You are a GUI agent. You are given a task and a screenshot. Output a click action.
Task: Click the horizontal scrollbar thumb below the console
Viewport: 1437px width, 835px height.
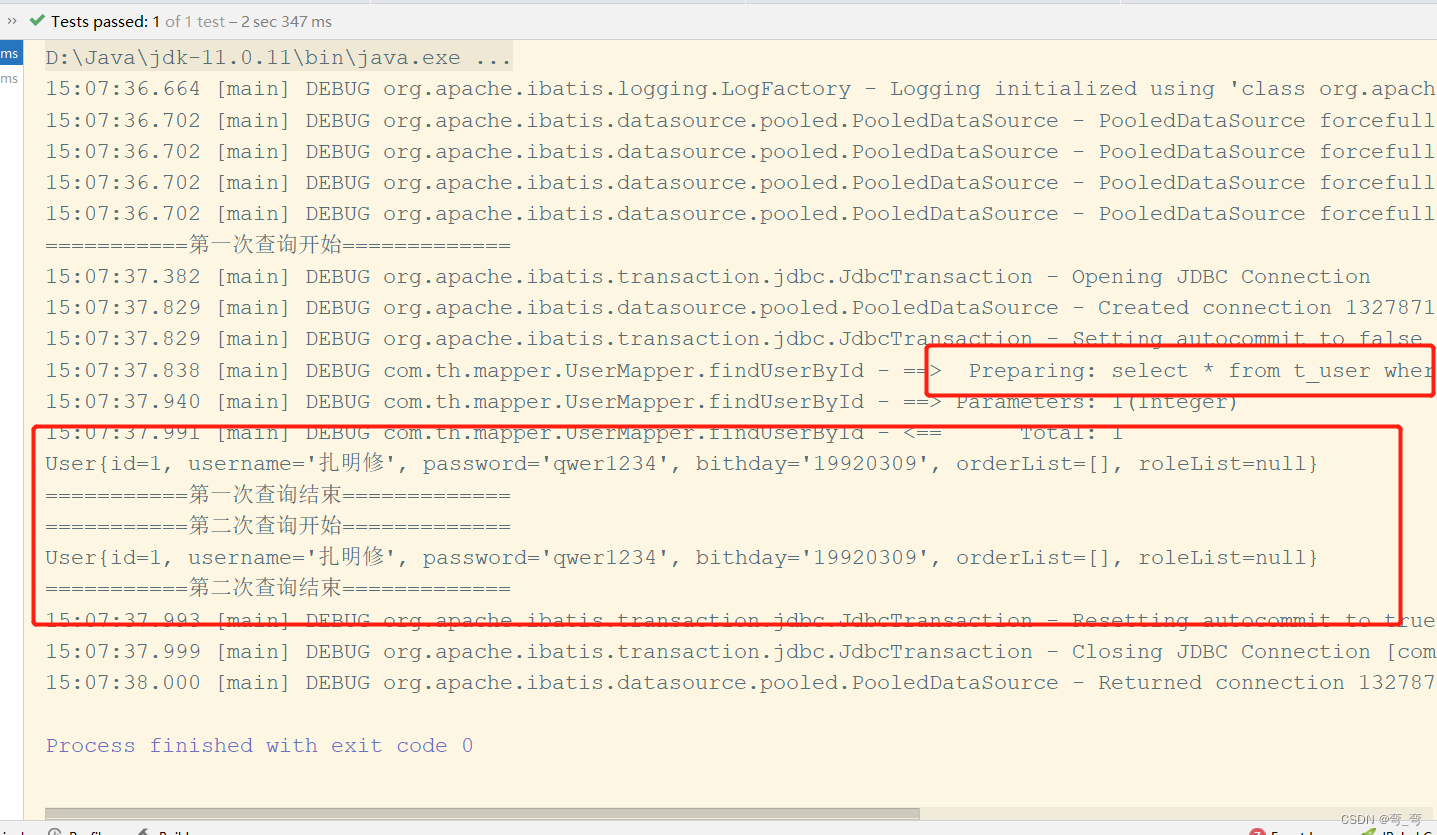(482, 813)
